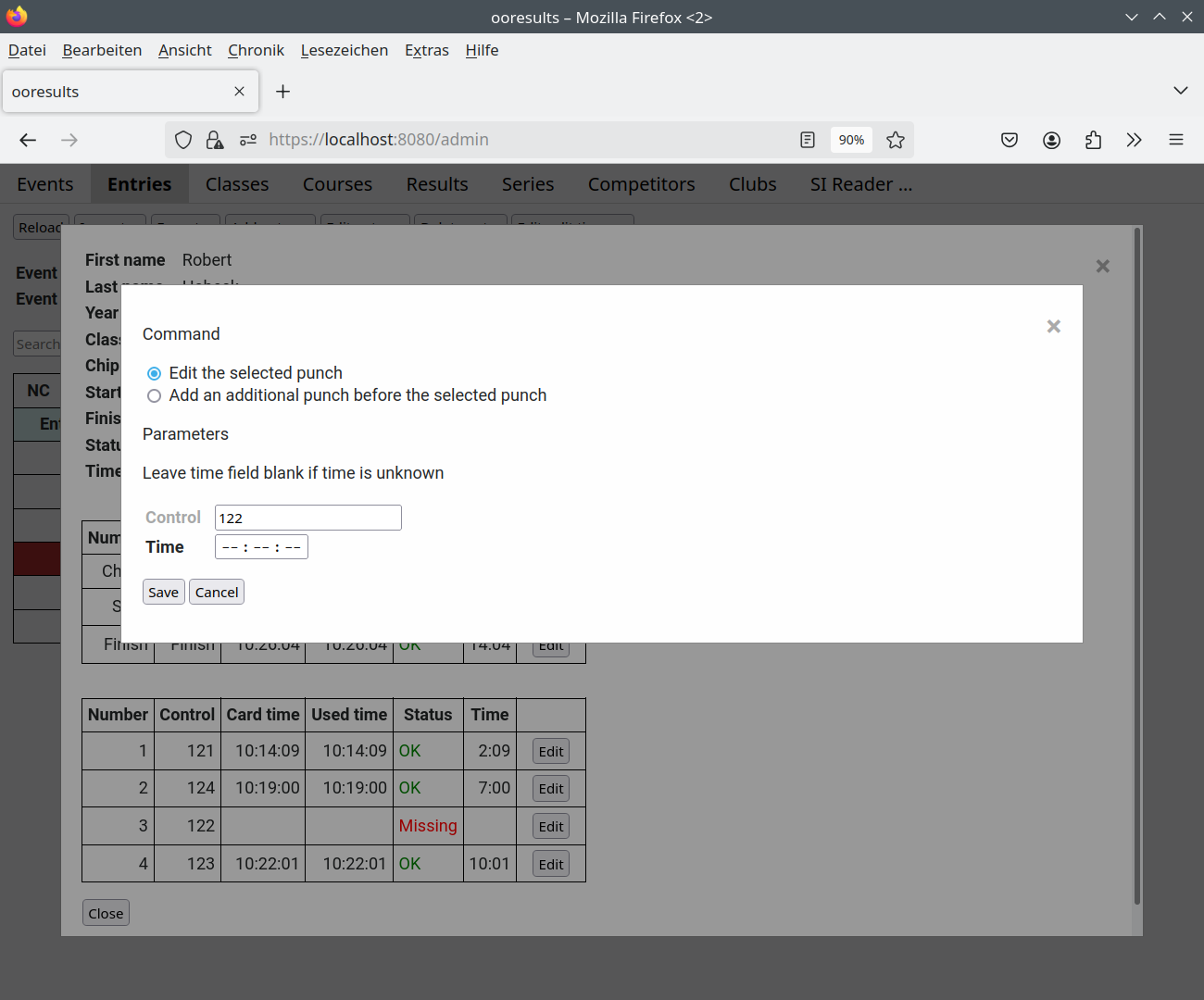Open the Events tab
1204x1000 pixels.
coord(45,184)
